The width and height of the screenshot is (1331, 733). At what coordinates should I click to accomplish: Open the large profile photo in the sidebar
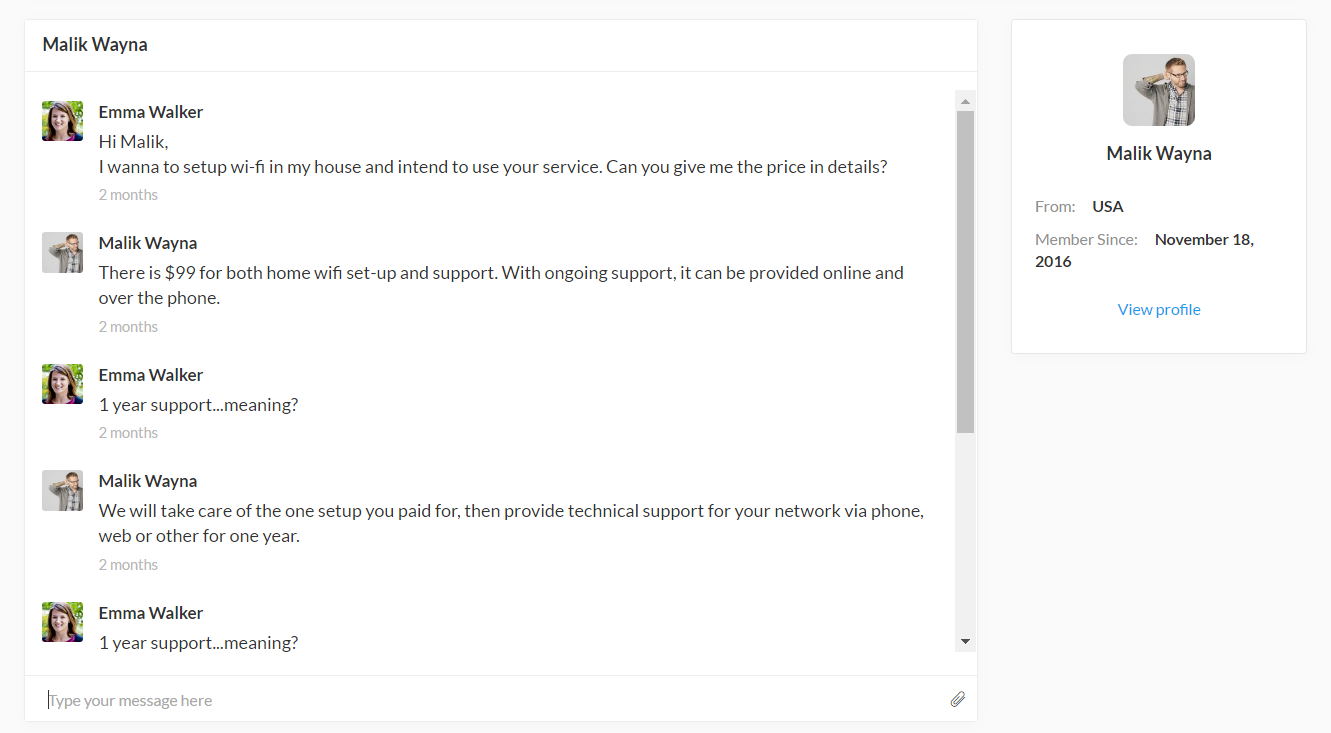click(1158, 90)
